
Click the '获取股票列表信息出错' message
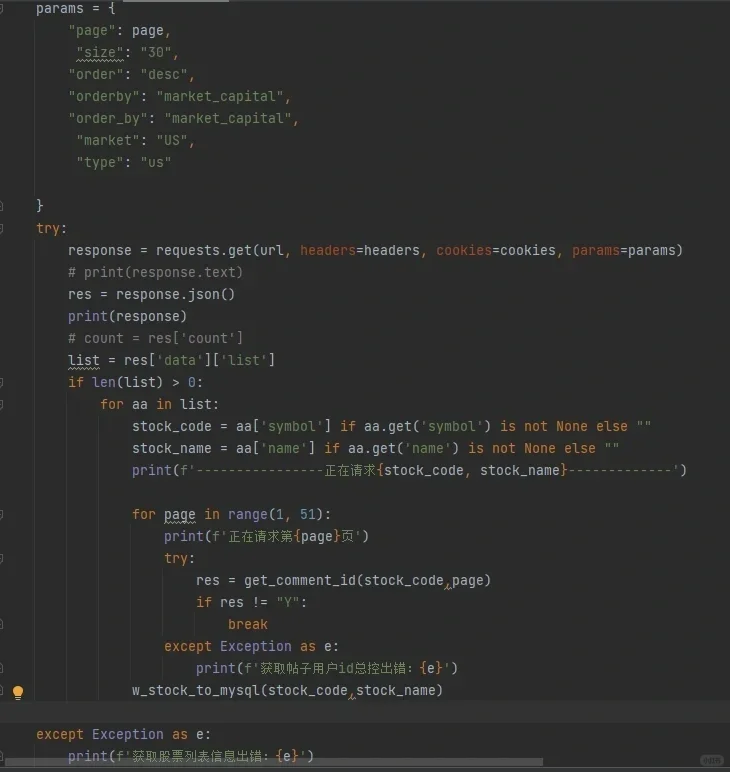196,756
